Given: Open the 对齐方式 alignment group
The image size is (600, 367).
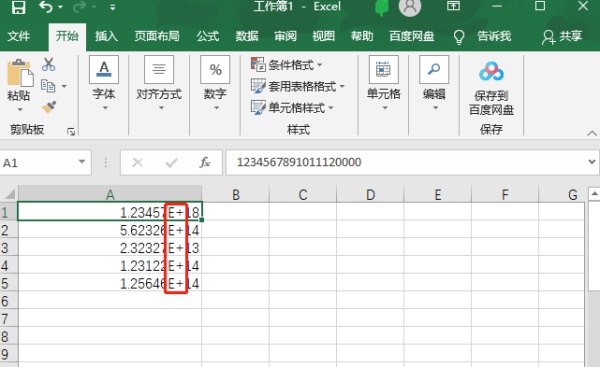Looking at the screenshot, I should coord(159,83).
